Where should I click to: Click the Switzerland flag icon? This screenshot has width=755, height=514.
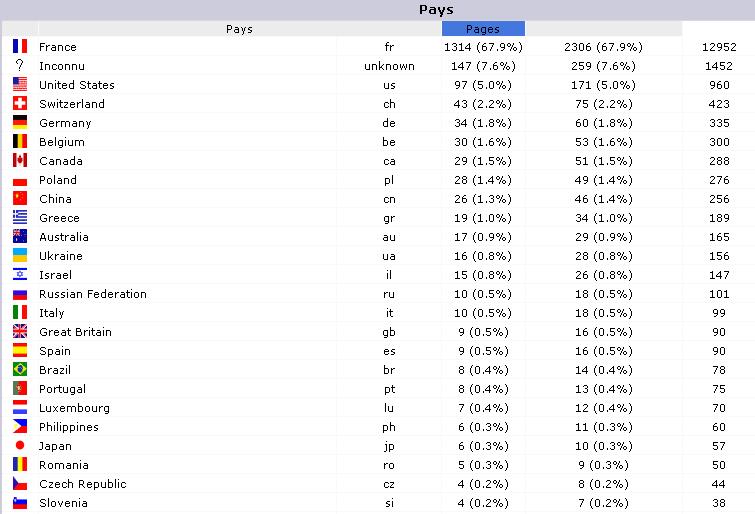[20, 103]
